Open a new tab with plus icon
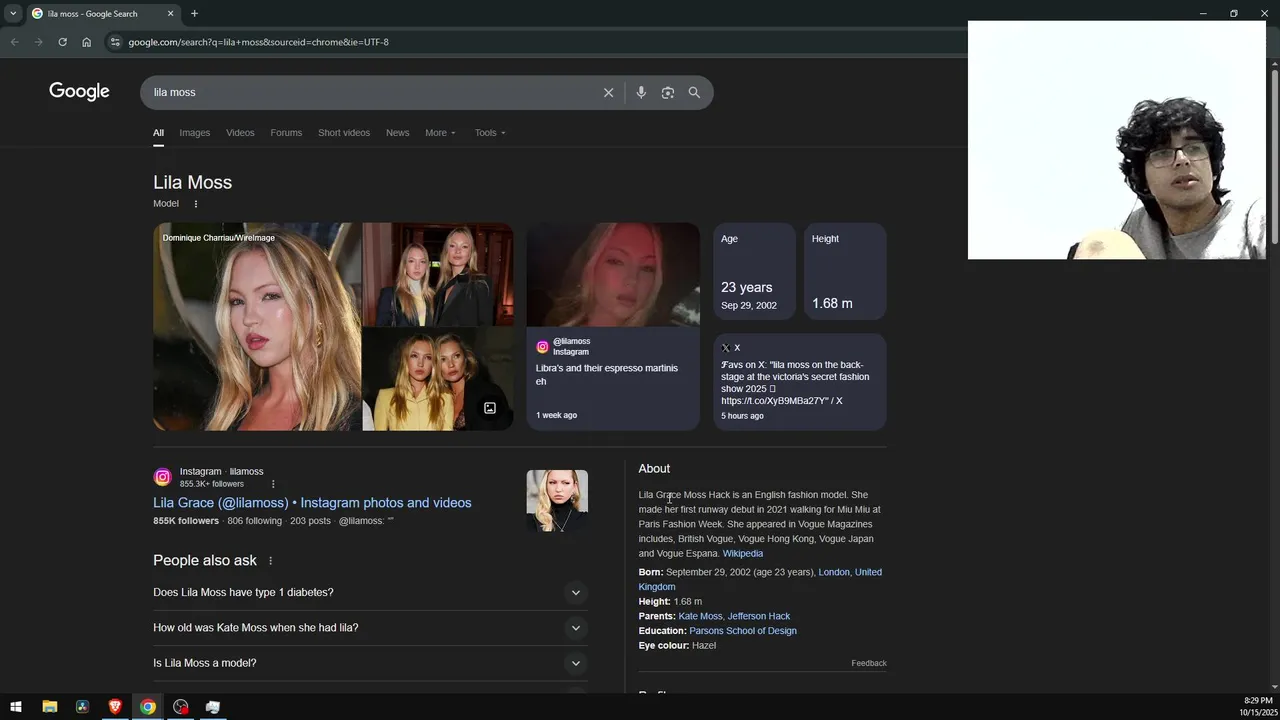Image resolution: width=1280 pixels, height=720 pixels. coord(194,13)
